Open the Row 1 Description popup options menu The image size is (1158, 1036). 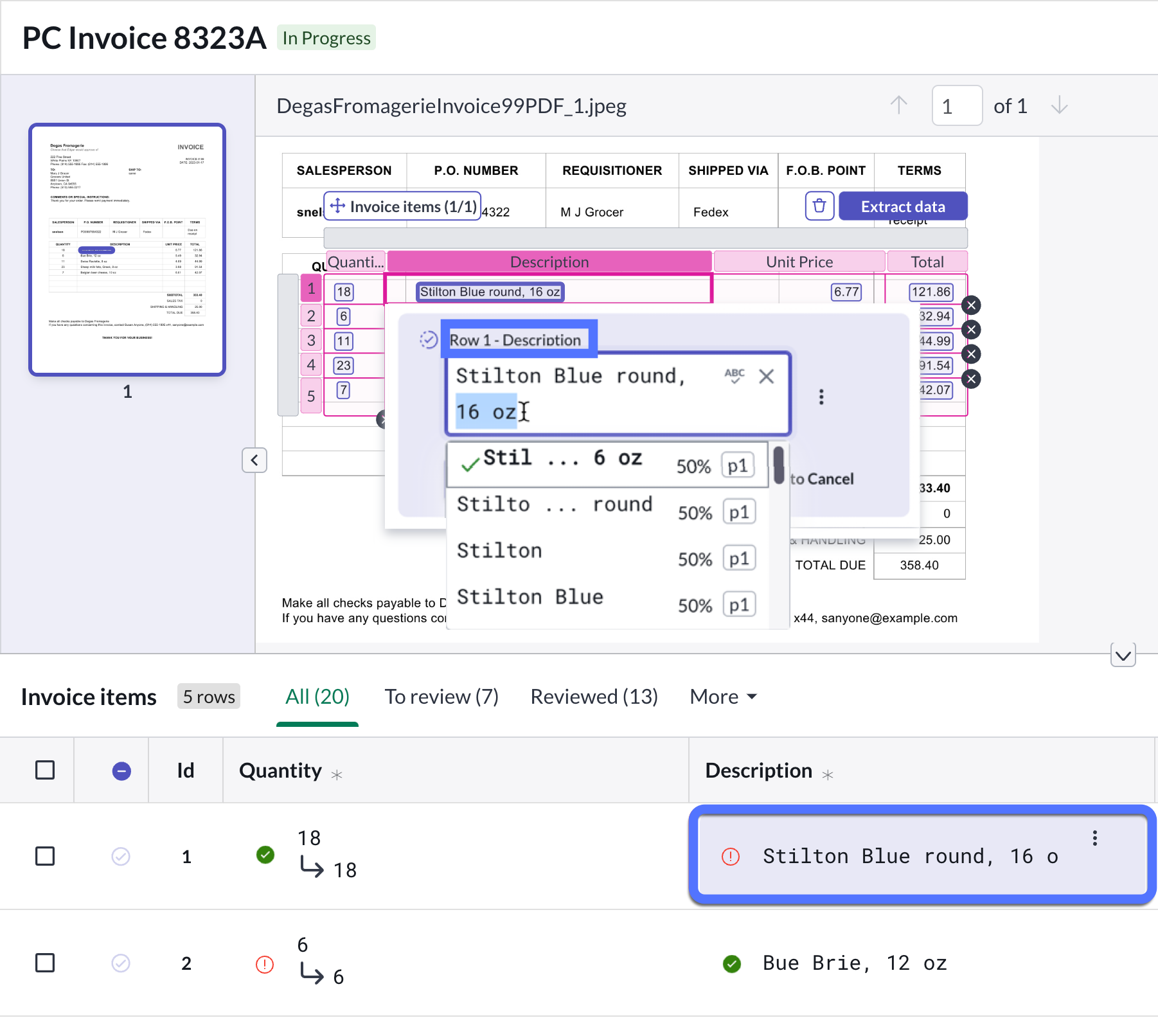(821, 397)
